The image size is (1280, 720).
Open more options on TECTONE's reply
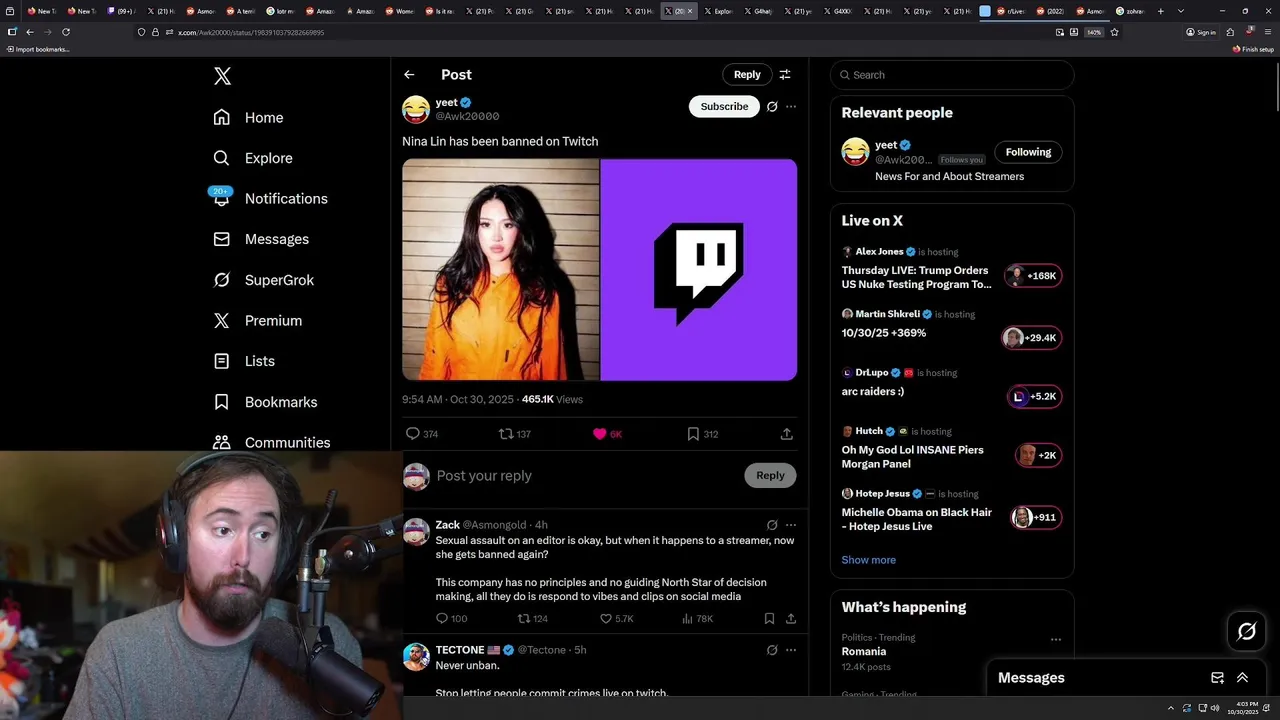pyautogui.click(x=791, y=650)
